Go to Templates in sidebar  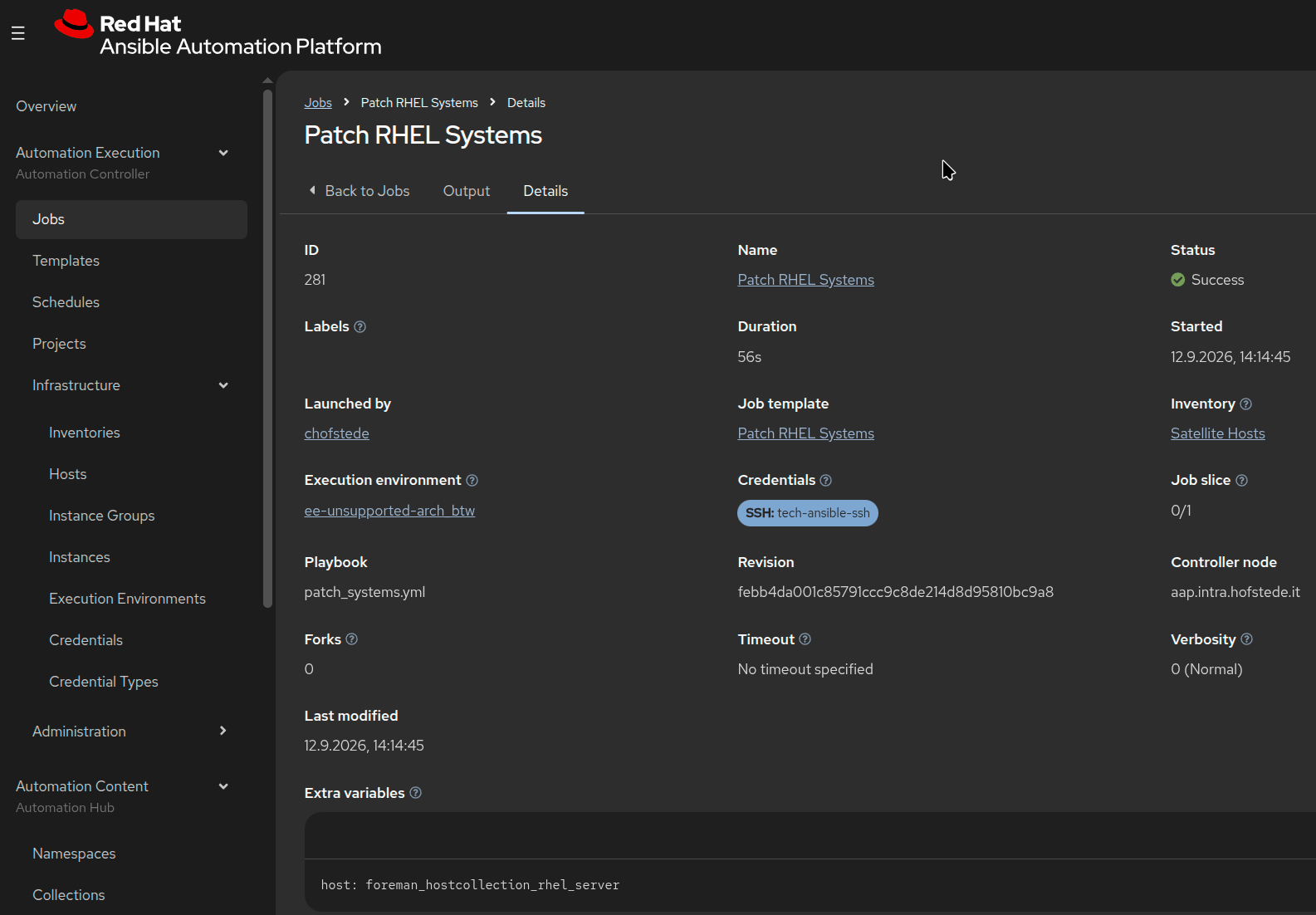[x=66, y=261]
